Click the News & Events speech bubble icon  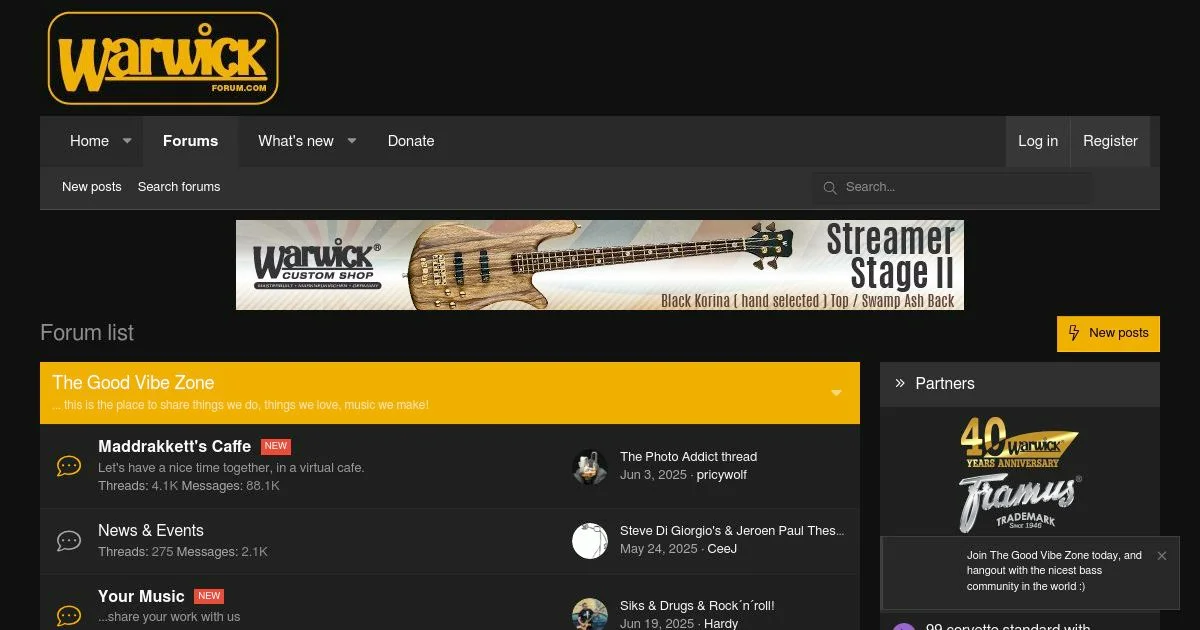69,541
